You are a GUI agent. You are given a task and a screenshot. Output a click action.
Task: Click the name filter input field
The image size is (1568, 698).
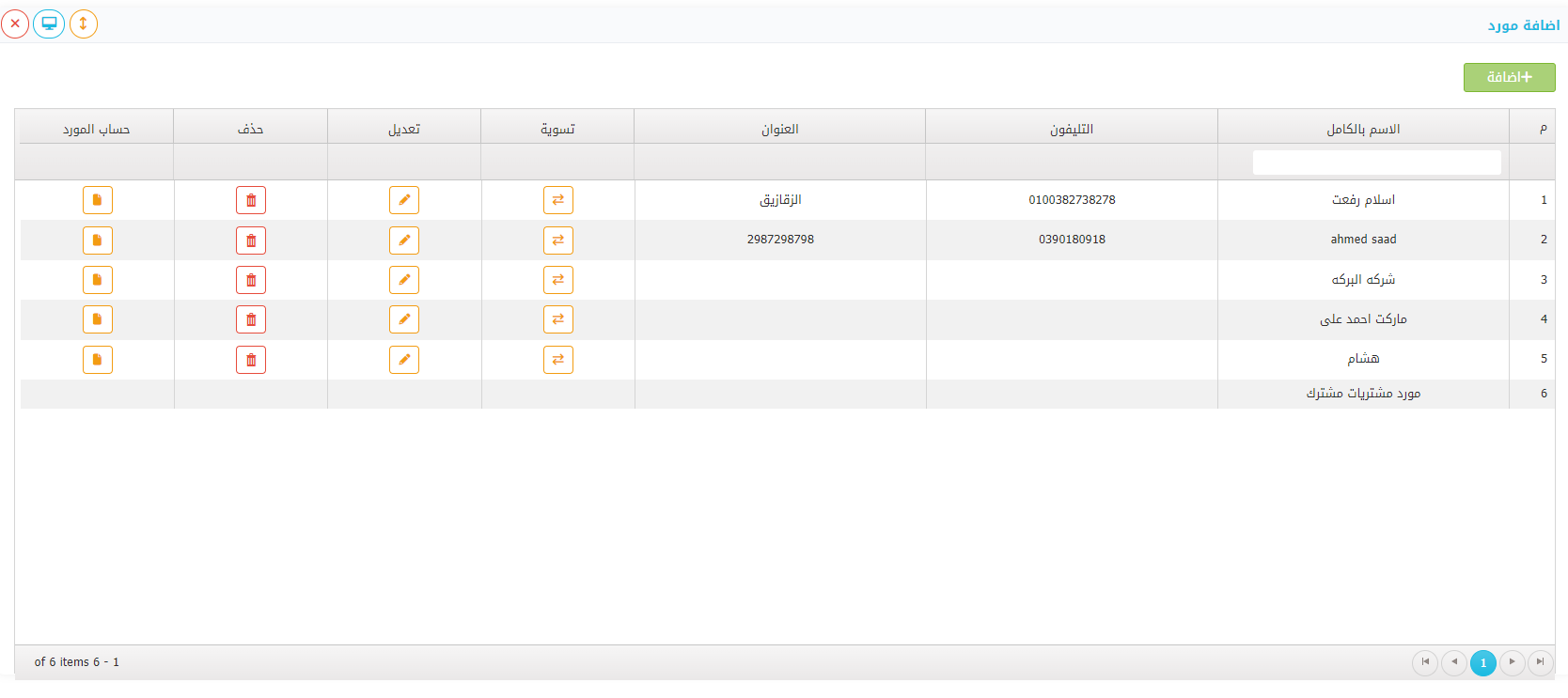point(1376,163)
